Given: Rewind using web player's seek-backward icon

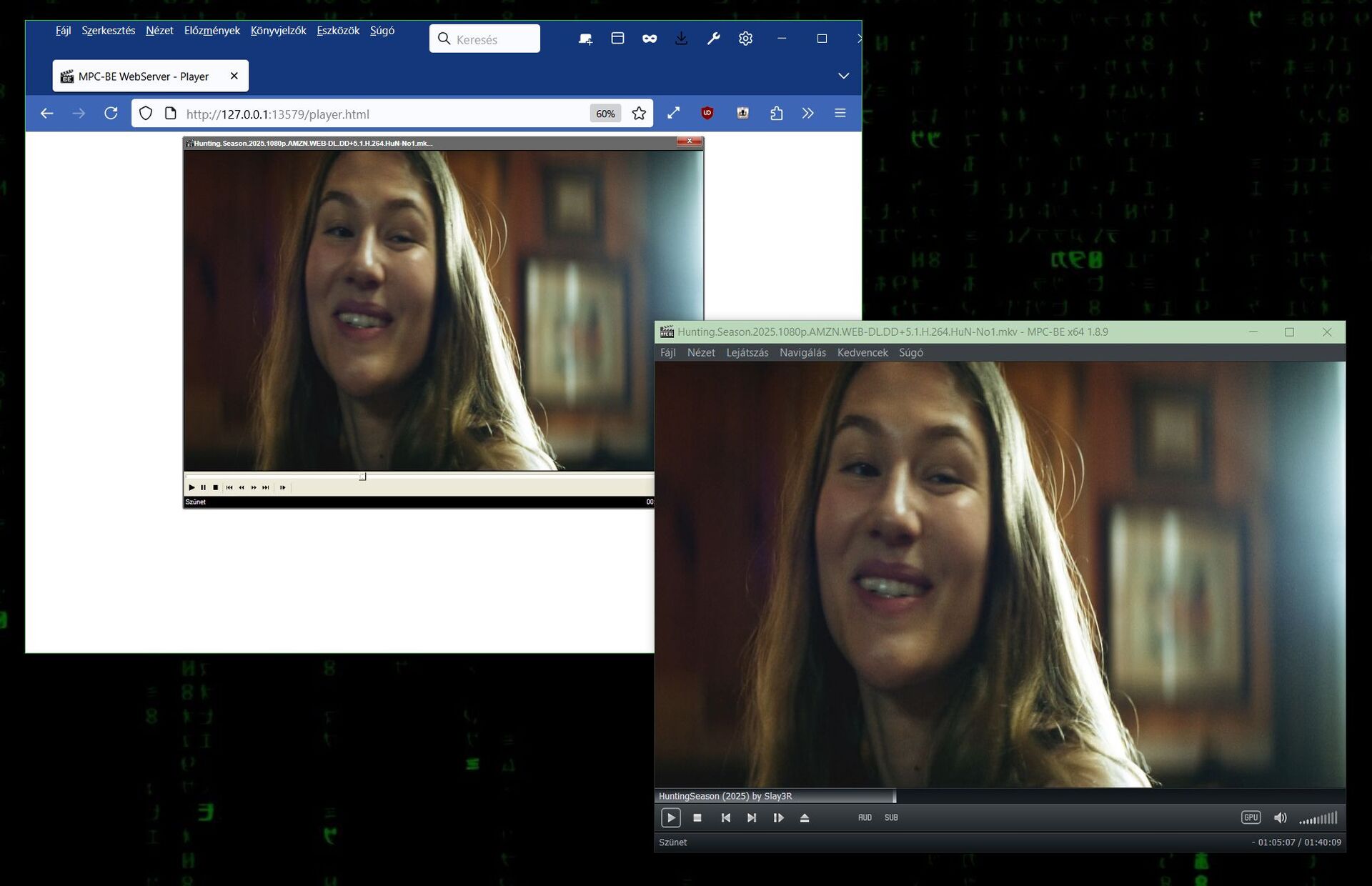Looking at the screenshot, I should (x=242, y=487).
